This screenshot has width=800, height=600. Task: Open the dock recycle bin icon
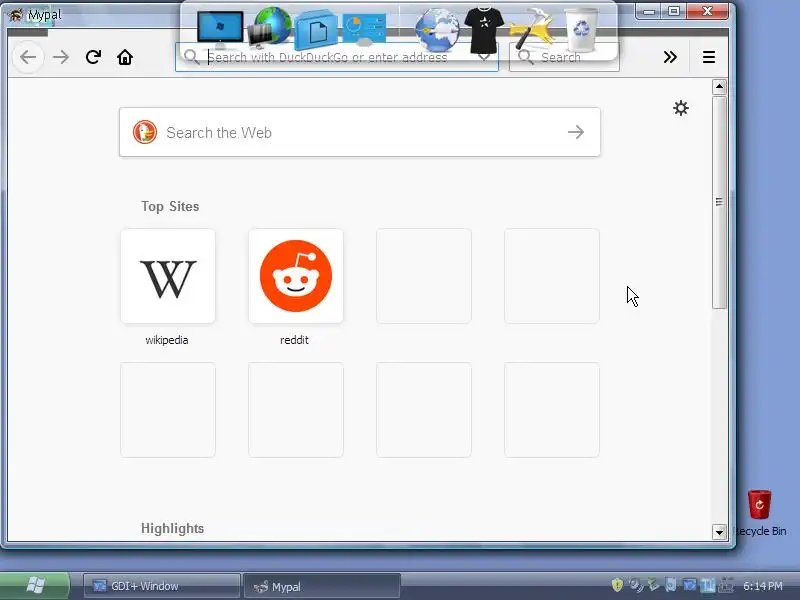tap(581, 29)
